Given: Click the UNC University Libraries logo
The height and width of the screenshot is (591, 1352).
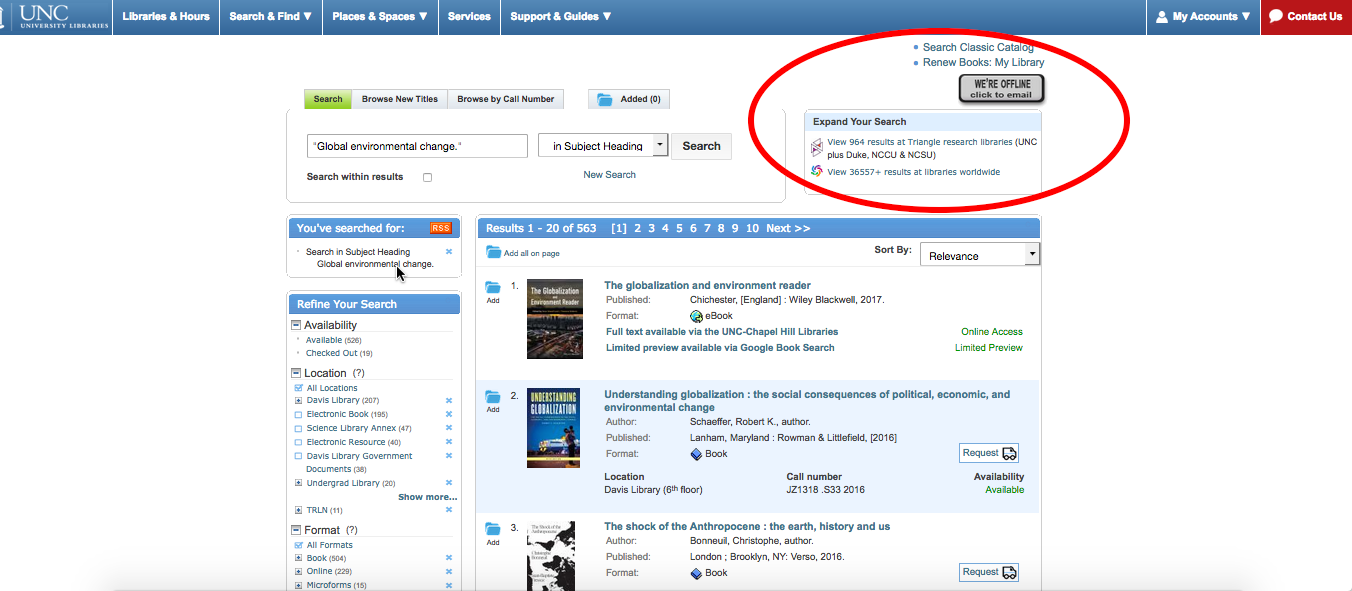Looking at the screenshot, I should point(55,16).
